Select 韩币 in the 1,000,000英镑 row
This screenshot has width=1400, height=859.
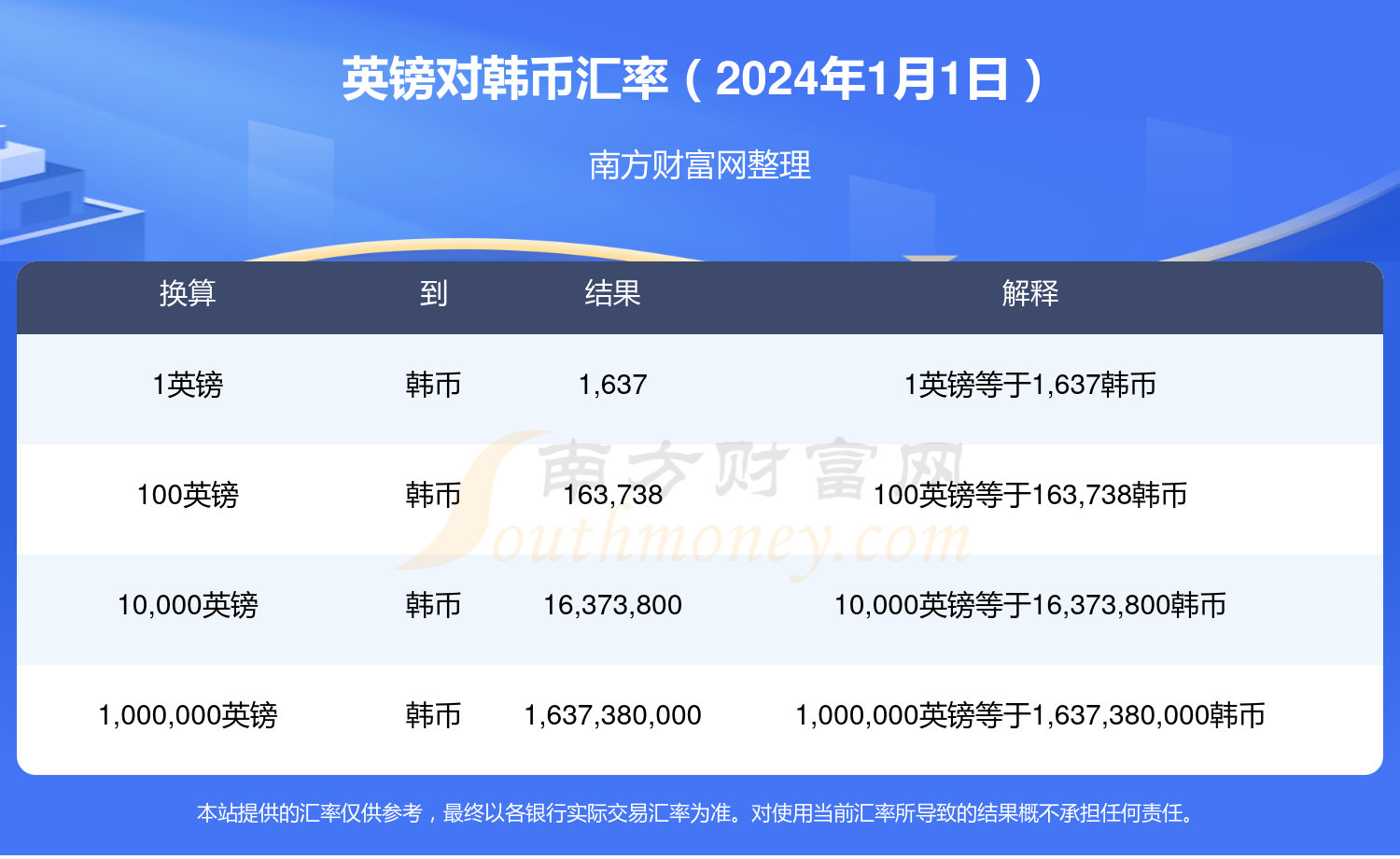[434, 715]
